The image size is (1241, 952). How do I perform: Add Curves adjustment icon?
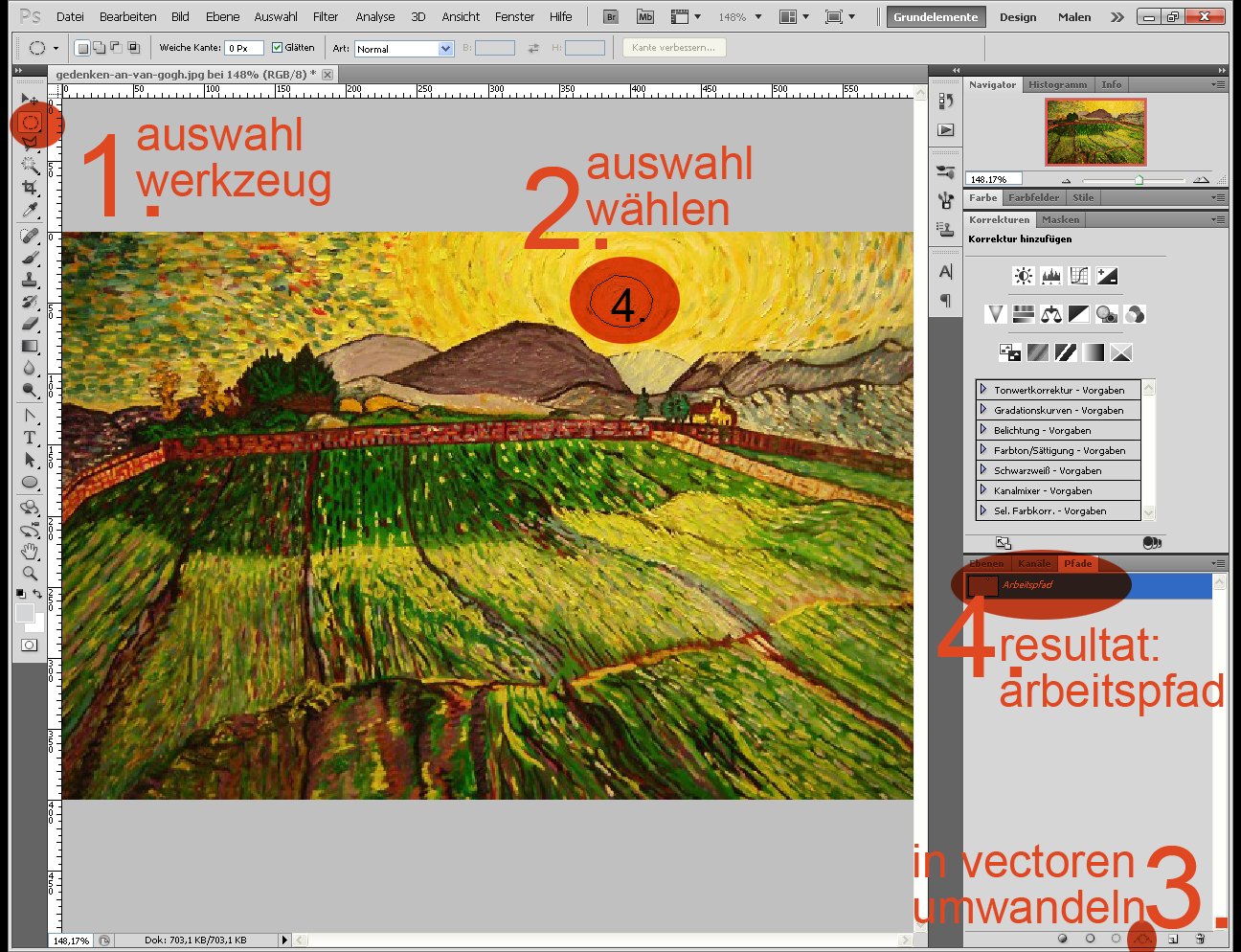pyautogui.click(x=1079, y=276)
